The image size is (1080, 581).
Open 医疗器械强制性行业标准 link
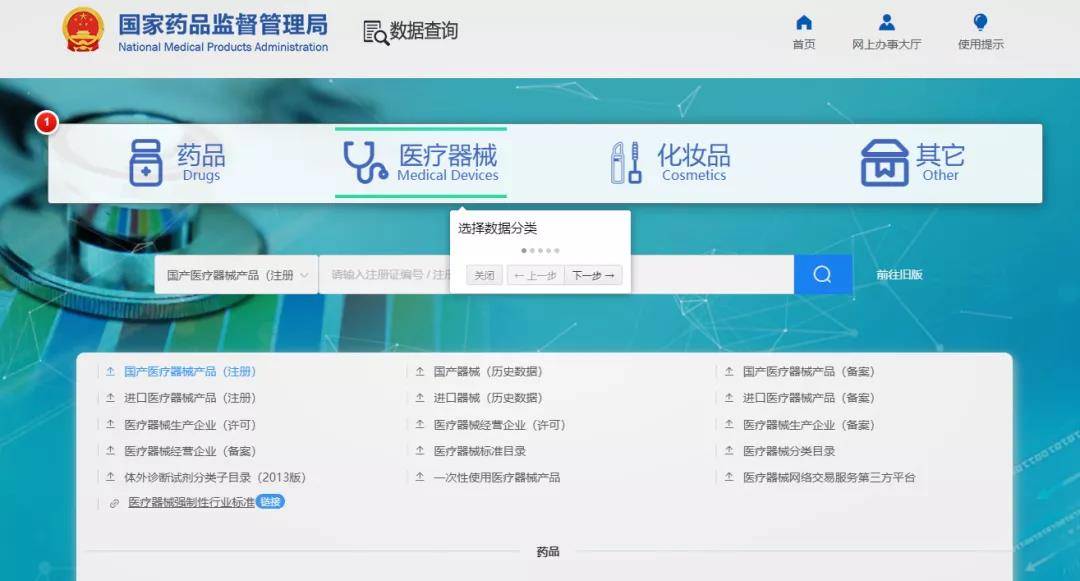click(x=191, y=503)
